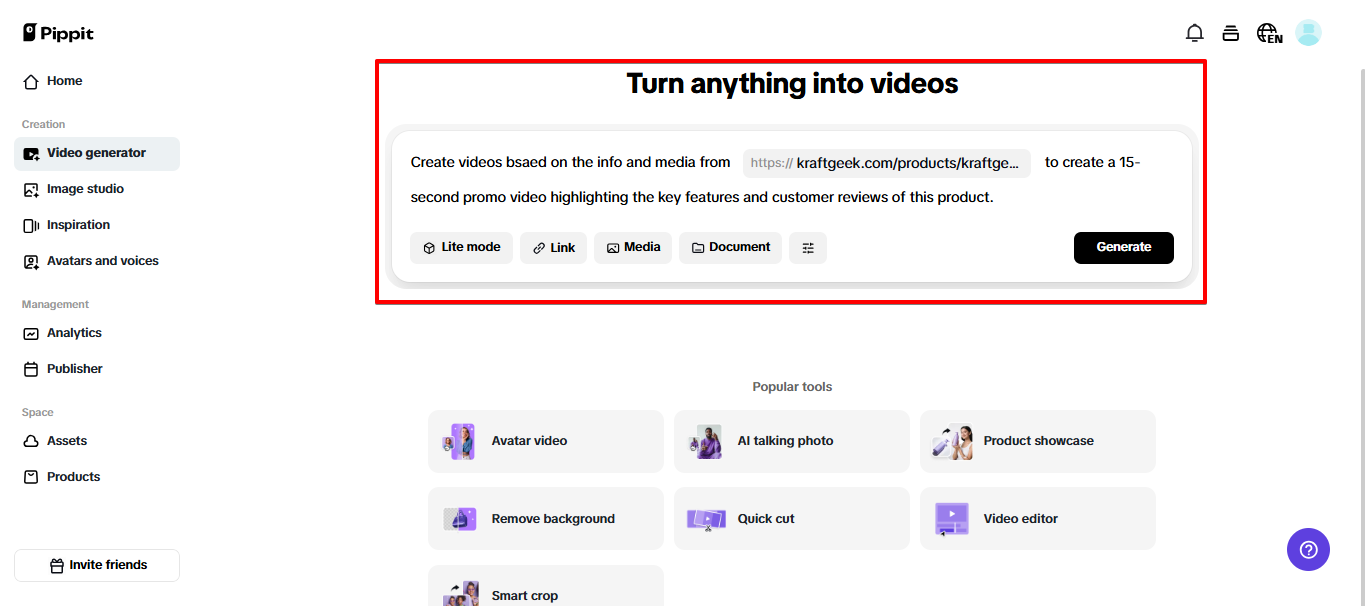
Task: Open the advanced settings icon near Document
Action: click(x=808, y=247)
